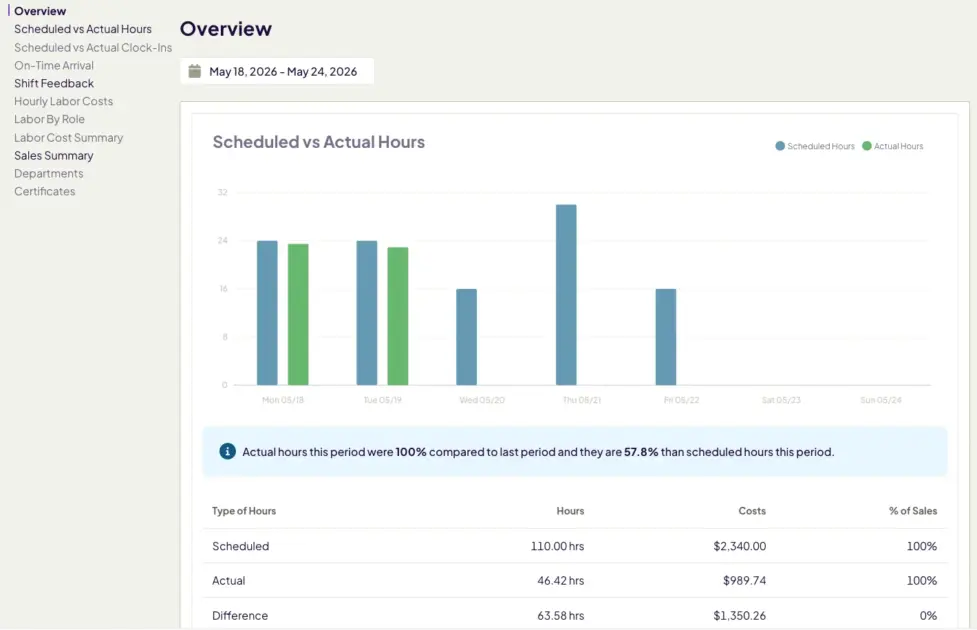Go to Labor Cost Summary
Image resolution: width=977 pixels, height=630 pixels.
[69, 138]
